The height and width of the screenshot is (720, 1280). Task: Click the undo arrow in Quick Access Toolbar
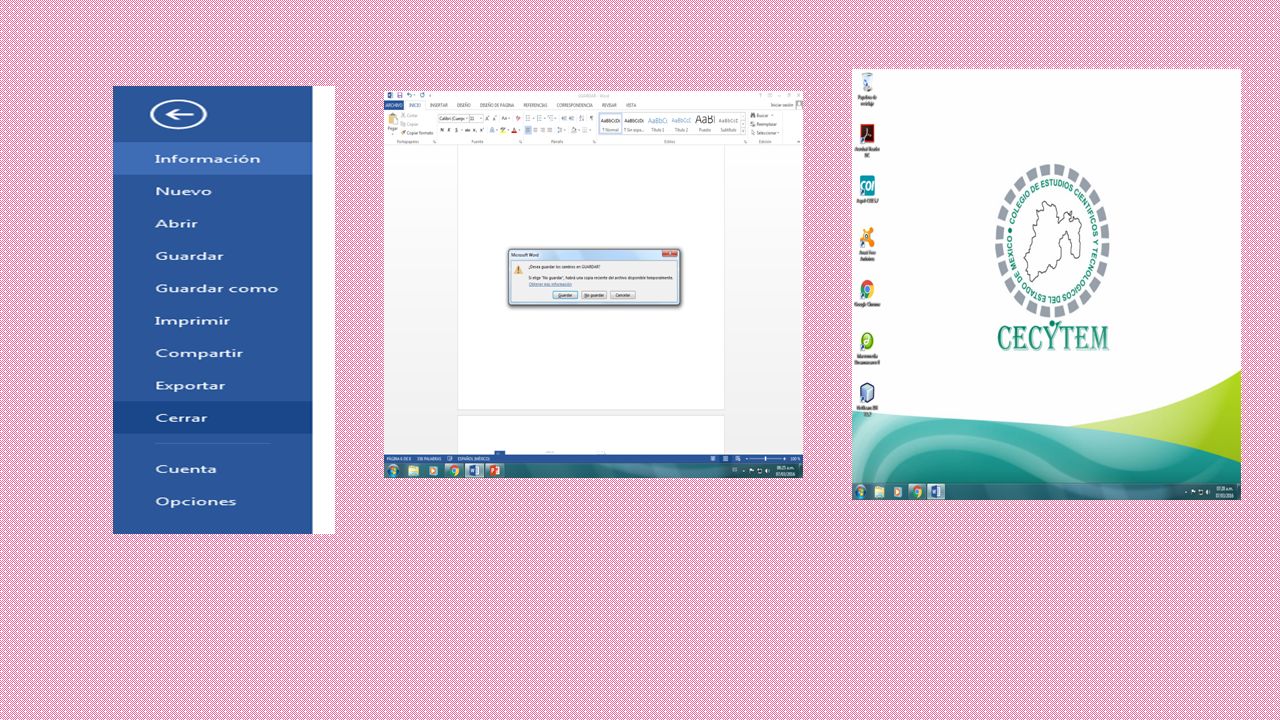(409, 95)
